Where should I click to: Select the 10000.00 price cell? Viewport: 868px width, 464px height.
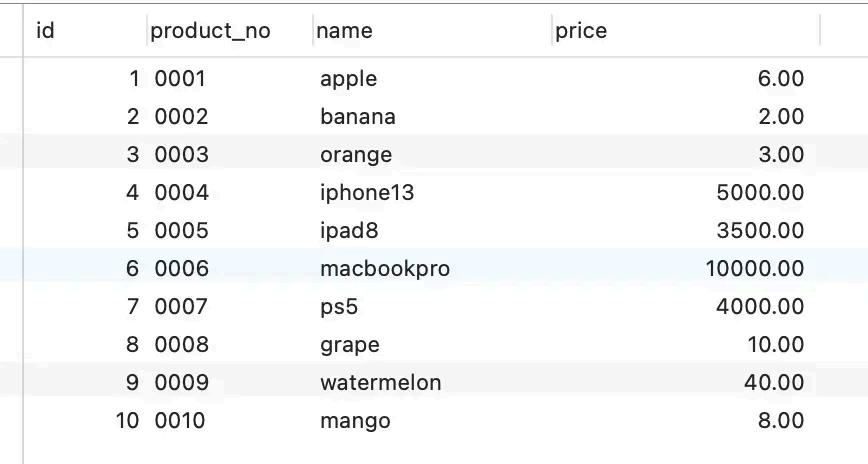pyautogui.click(x=754, y=269)
